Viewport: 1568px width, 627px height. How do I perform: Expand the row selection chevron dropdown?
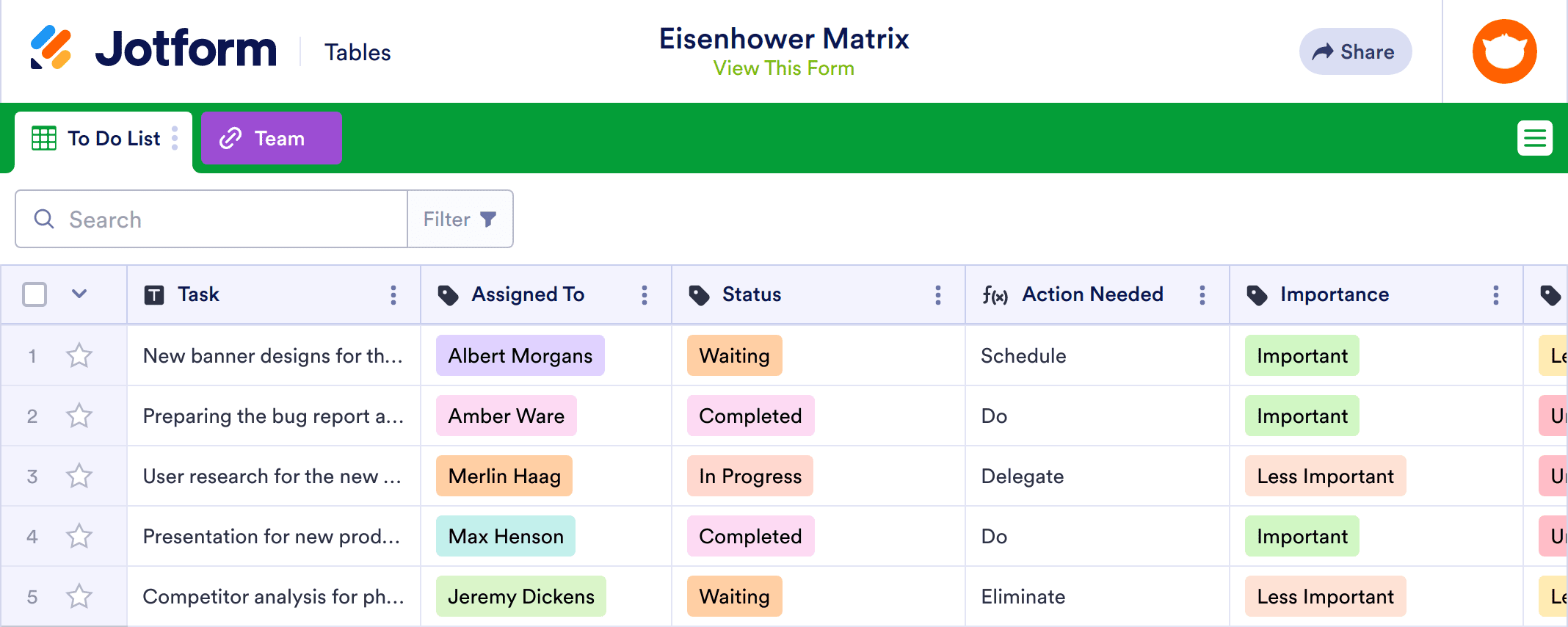click(79, 294)
